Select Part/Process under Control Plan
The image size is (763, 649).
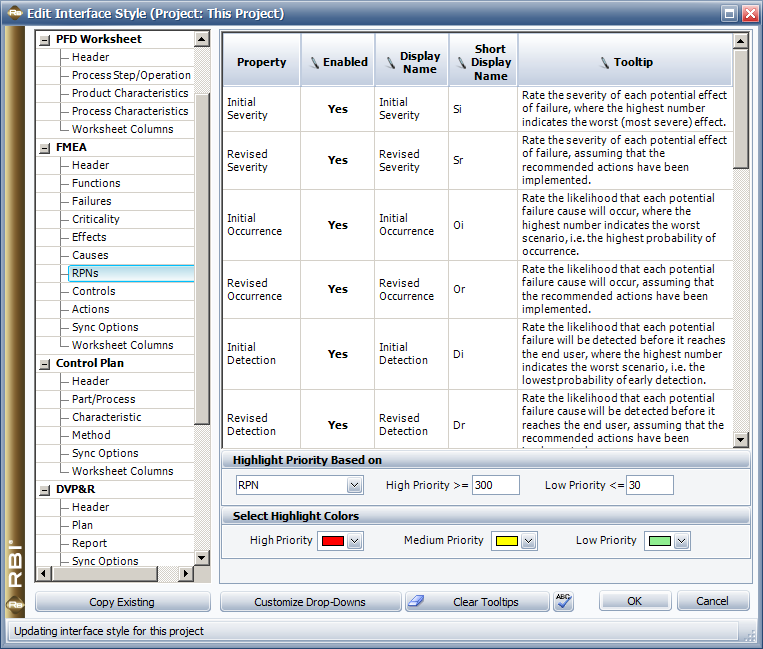(103, 399)
